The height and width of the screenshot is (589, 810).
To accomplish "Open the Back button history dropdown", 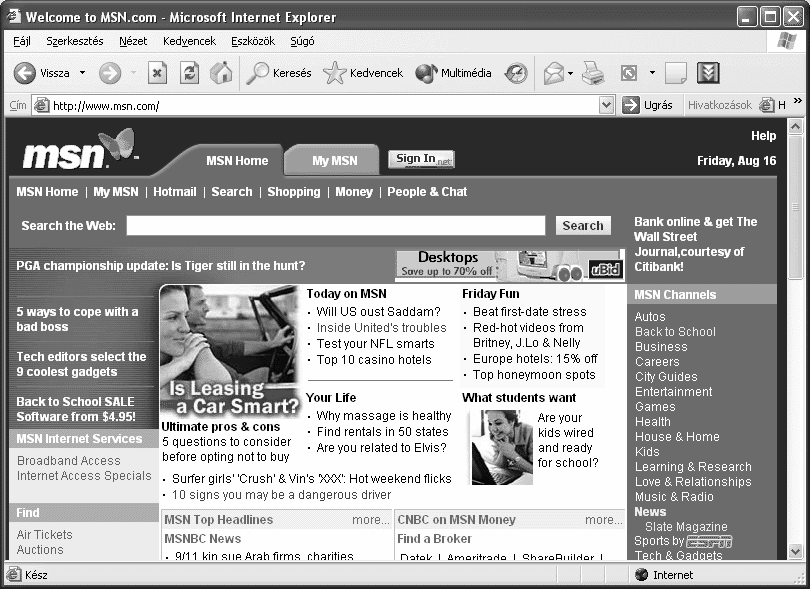I will pyautogui.click(x=82, y=73).
